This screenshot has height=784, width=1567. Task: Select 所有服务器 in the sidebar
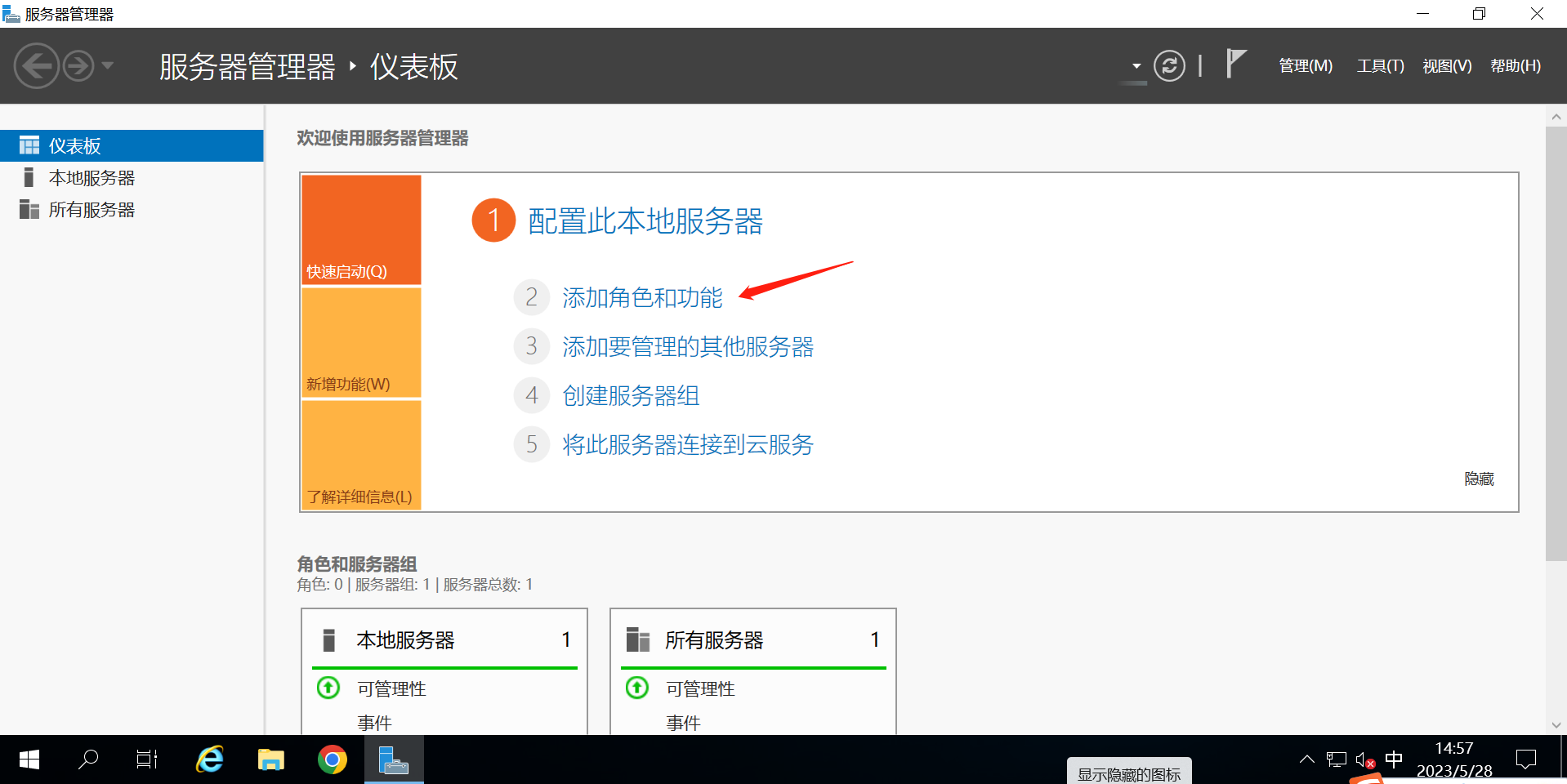(x=92, y=210)
